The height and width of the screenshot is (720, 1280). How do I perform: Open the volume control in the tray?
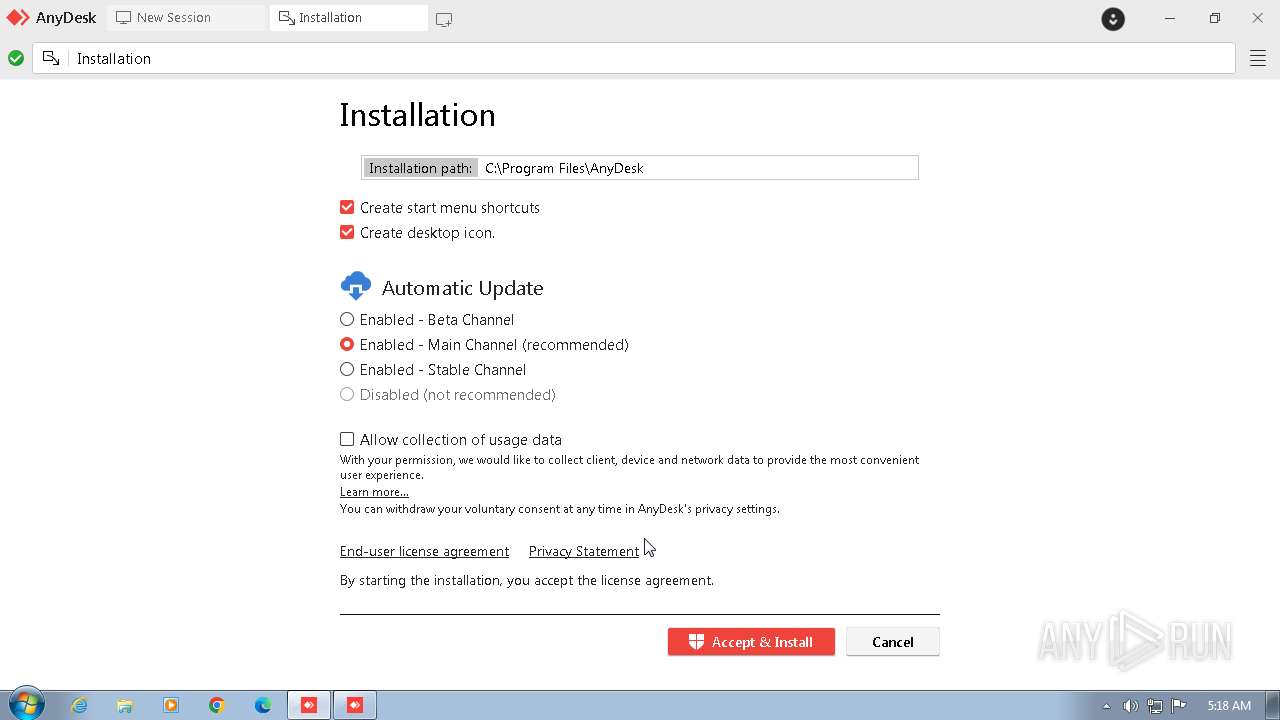(1130, 706)
